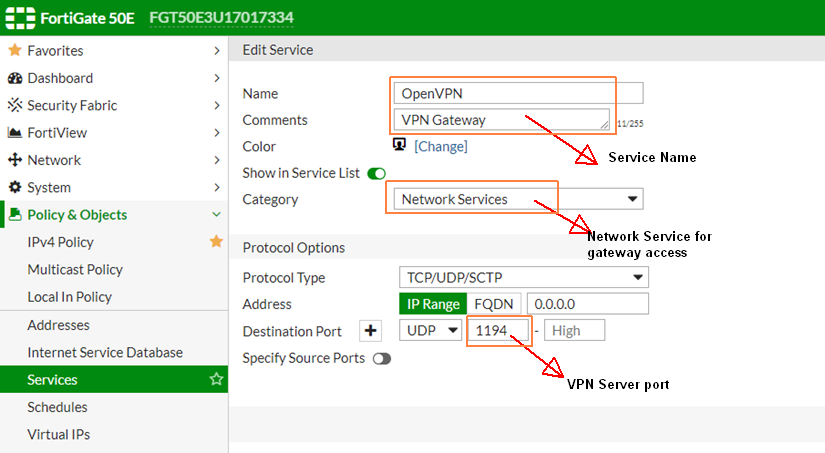Open the Network menu
This screenshot has height=453, width=825.
(114, 160)
